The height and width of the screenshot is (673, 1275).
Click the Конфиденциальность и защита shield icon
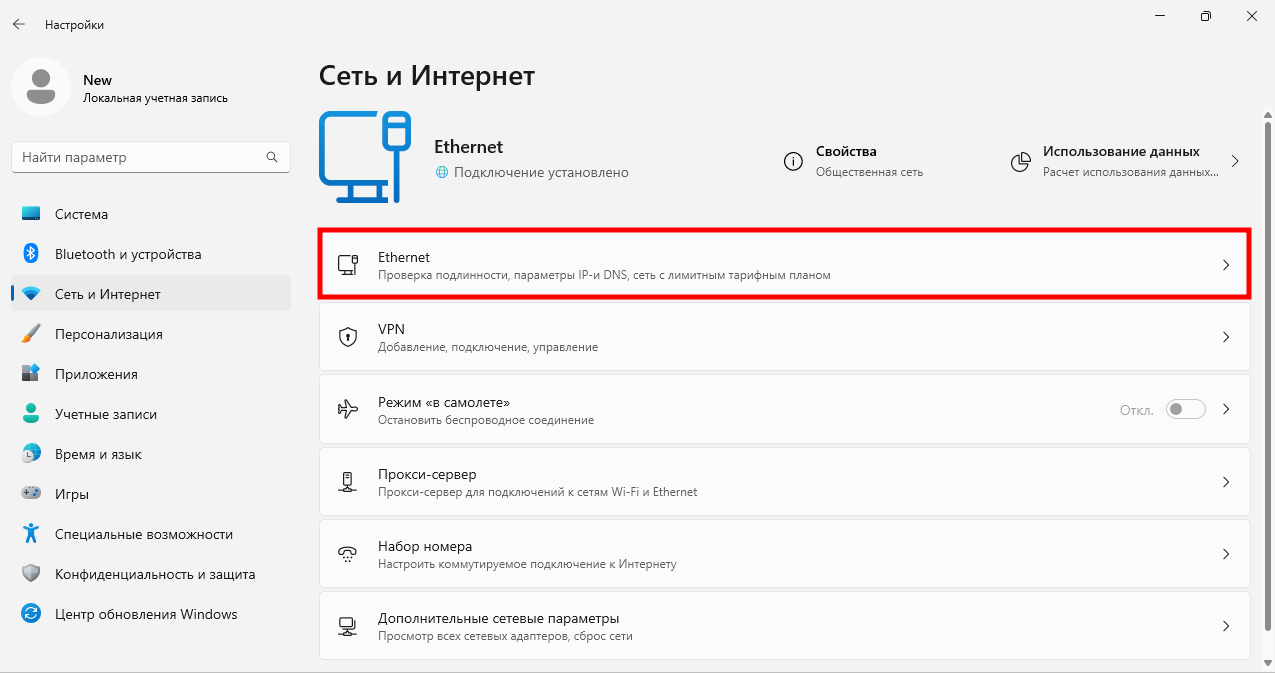point(31,574)
